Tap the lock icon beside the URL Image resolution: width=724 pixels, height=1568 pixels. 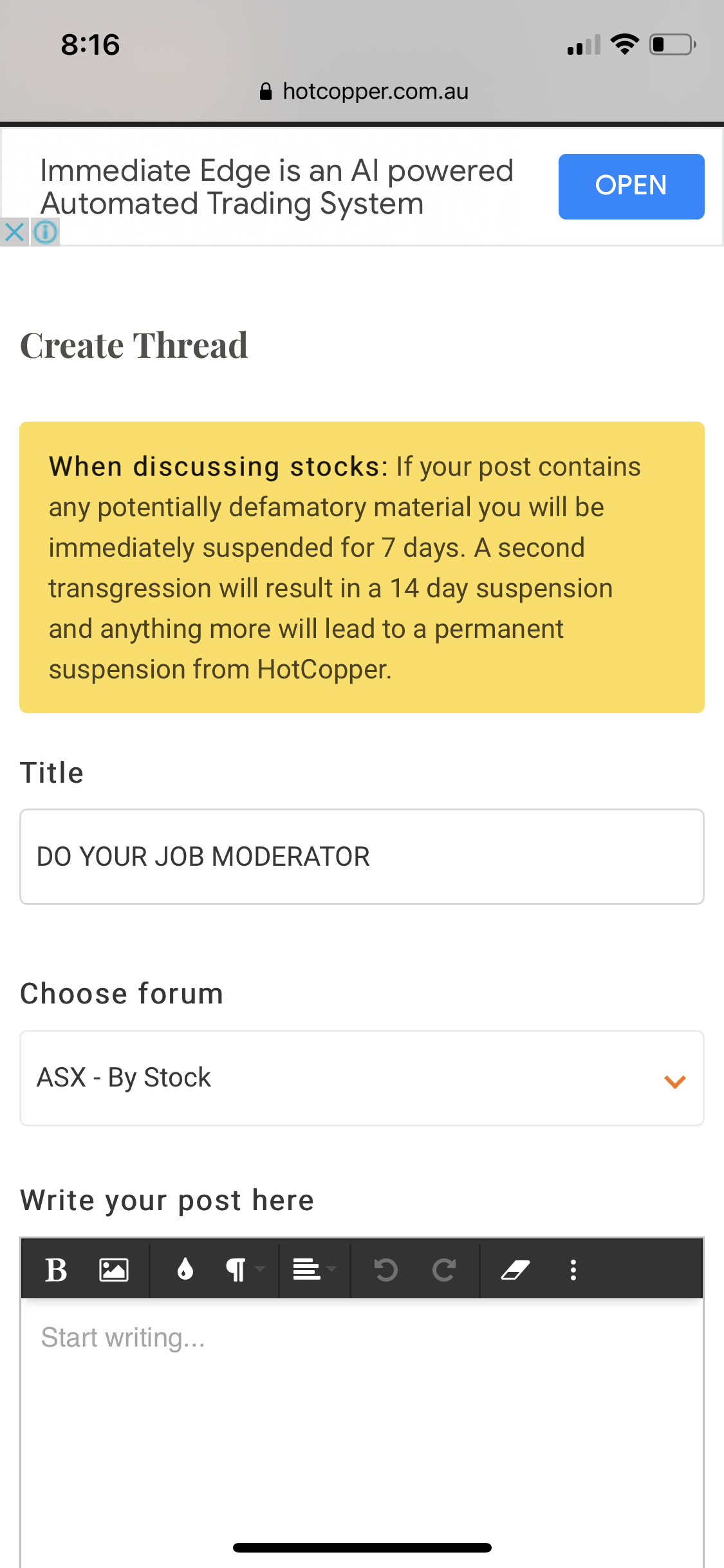click(266, 92)
